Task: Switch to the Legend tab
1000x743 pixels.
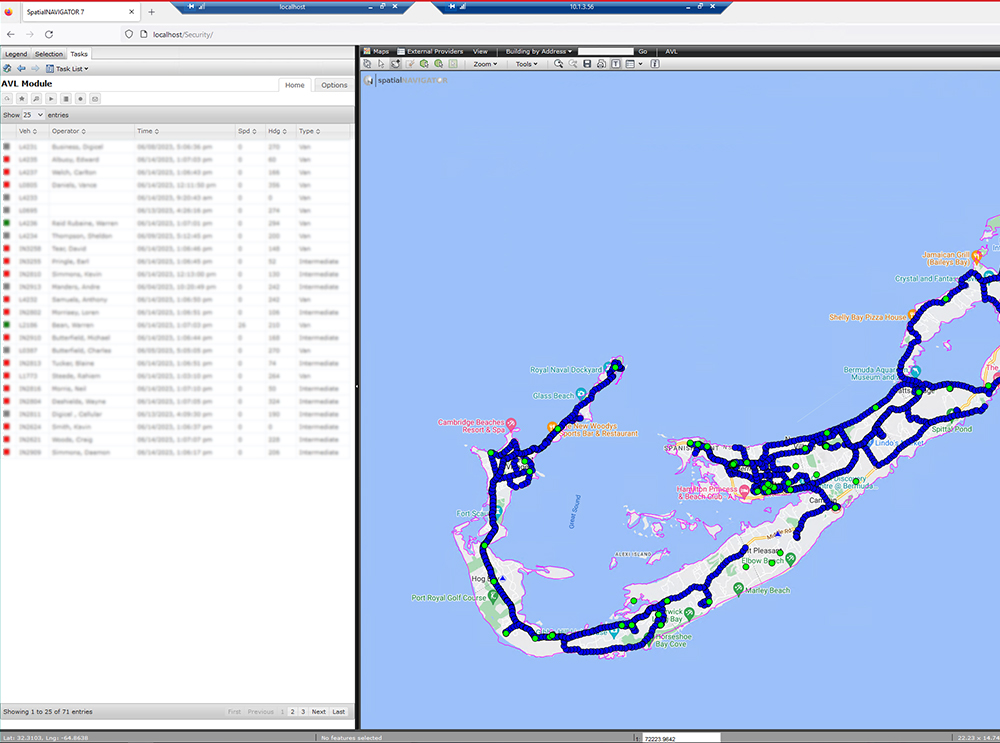Action: click(x=16, y=54)
